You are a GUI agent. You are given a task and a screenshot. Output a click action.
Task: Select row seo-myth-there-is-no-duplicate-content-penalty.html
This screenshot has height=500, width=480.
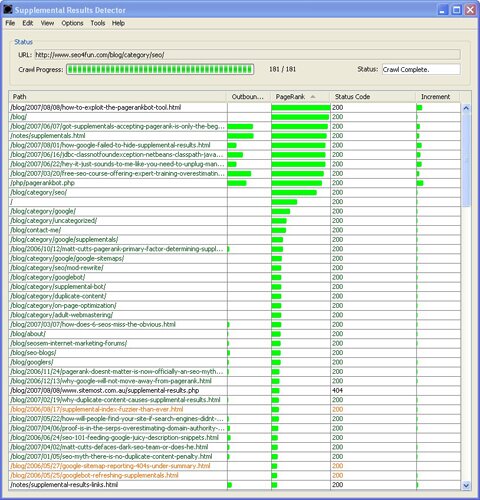[x=235, y=456]
